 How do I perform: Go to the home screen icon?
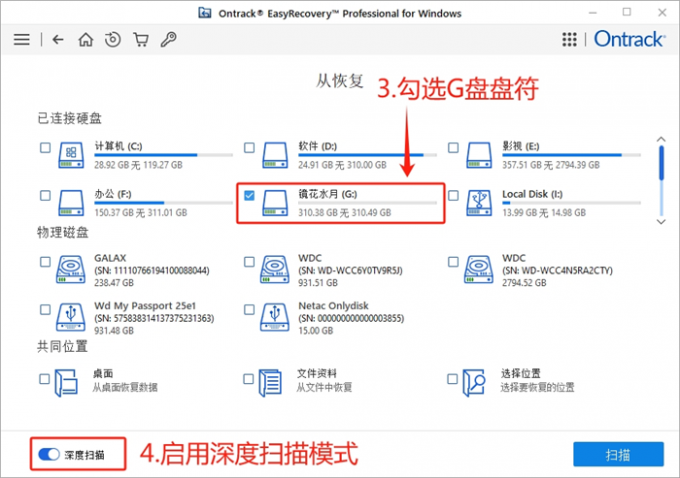[x=85, y=40]
